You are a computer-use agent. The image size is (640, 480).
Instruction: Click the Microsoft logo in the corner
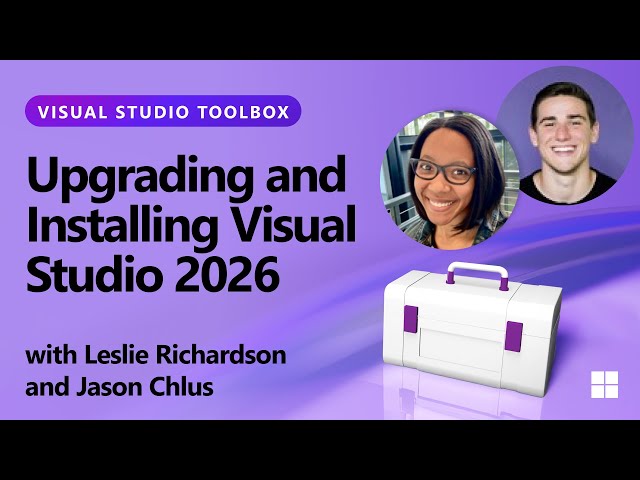[x=604, y=384]
